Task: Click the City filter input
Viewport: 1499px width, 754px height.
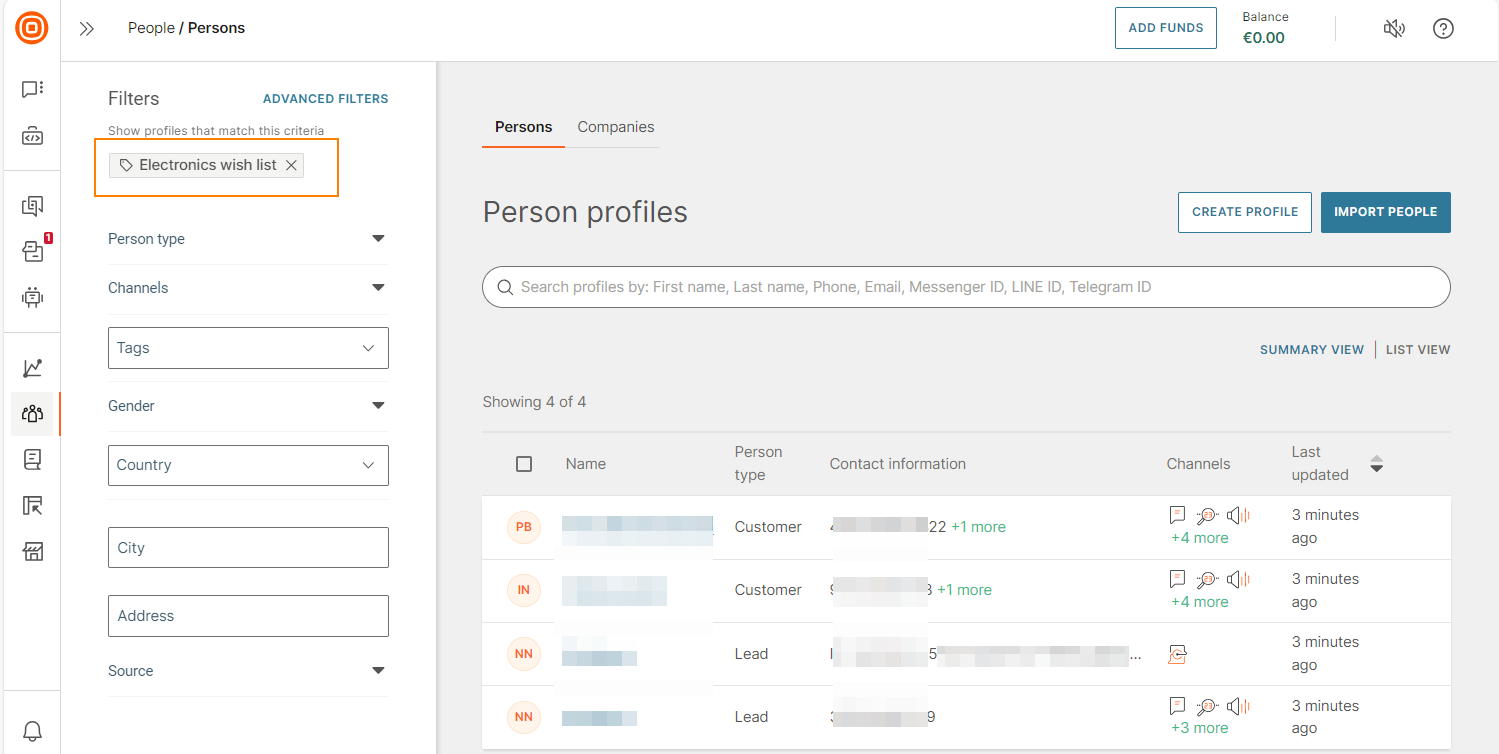Action: tap(248, 548)
